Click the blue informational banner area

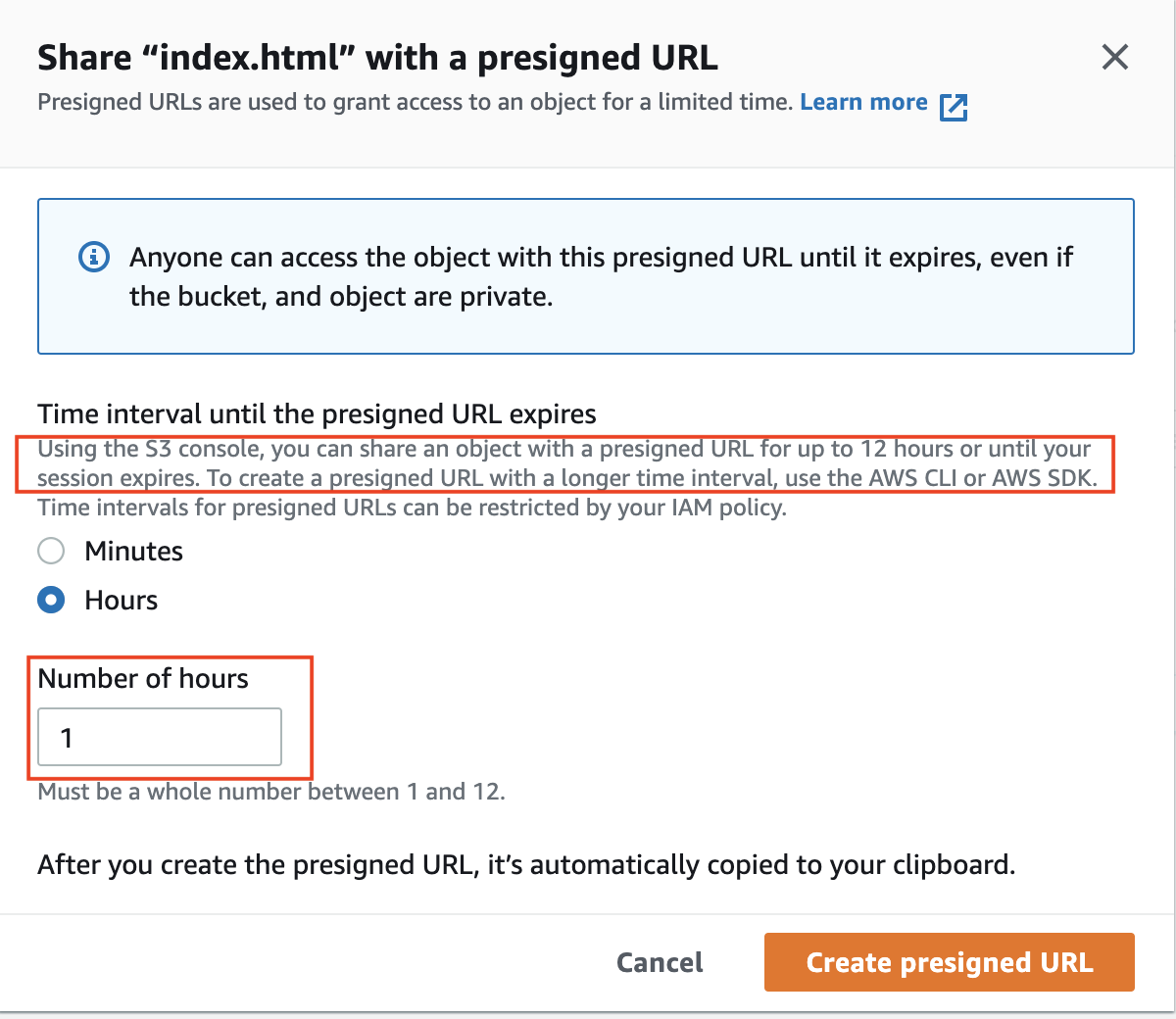pos(586,276)
